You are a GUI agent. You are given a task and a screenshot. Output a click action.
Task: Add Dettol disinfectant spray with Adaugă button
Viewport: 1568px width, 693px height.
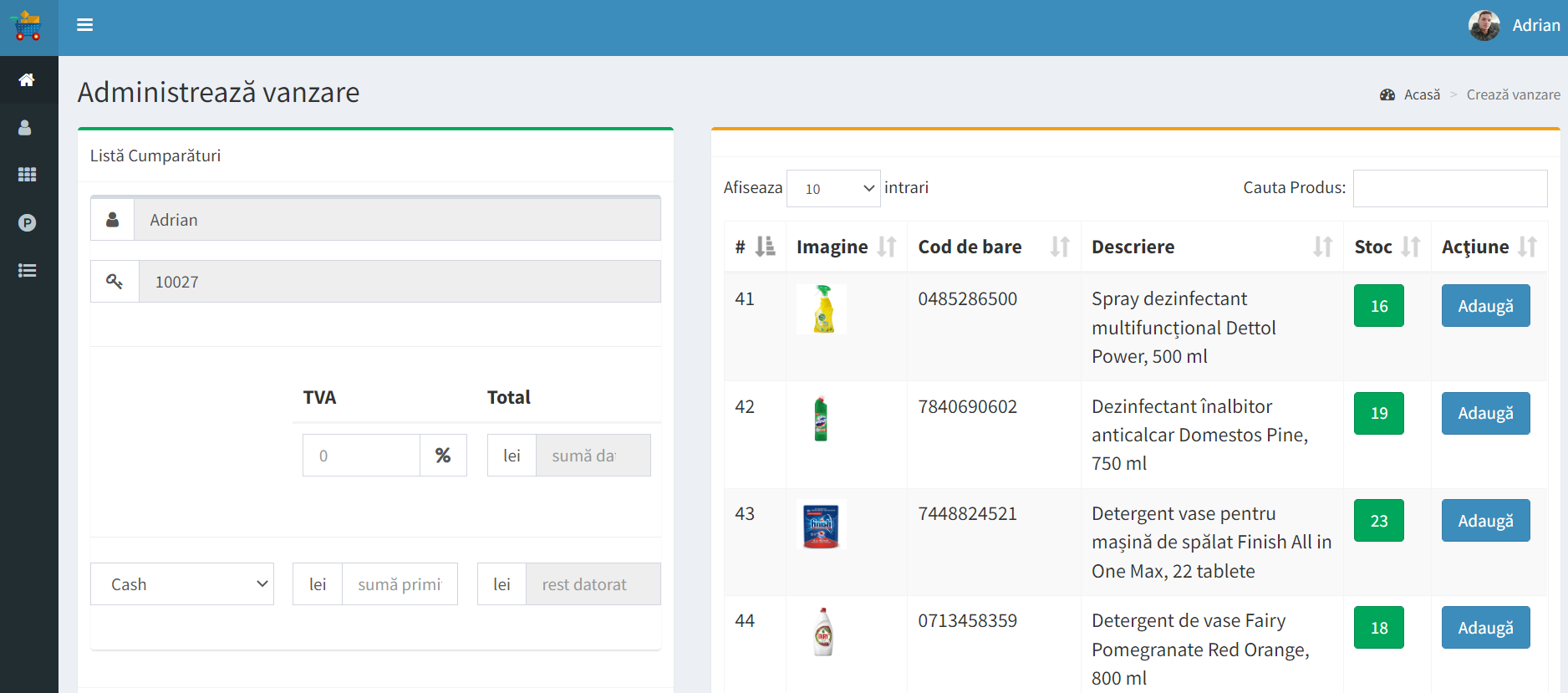pos(1485,306)
